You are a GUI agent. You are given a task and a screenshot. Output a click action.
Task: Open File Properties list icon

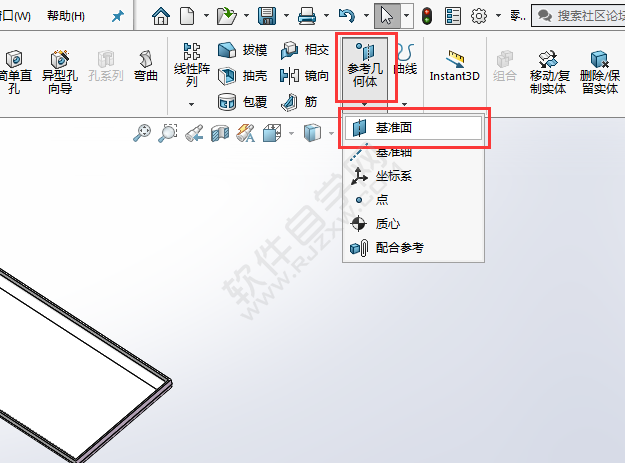coord(453,16)
